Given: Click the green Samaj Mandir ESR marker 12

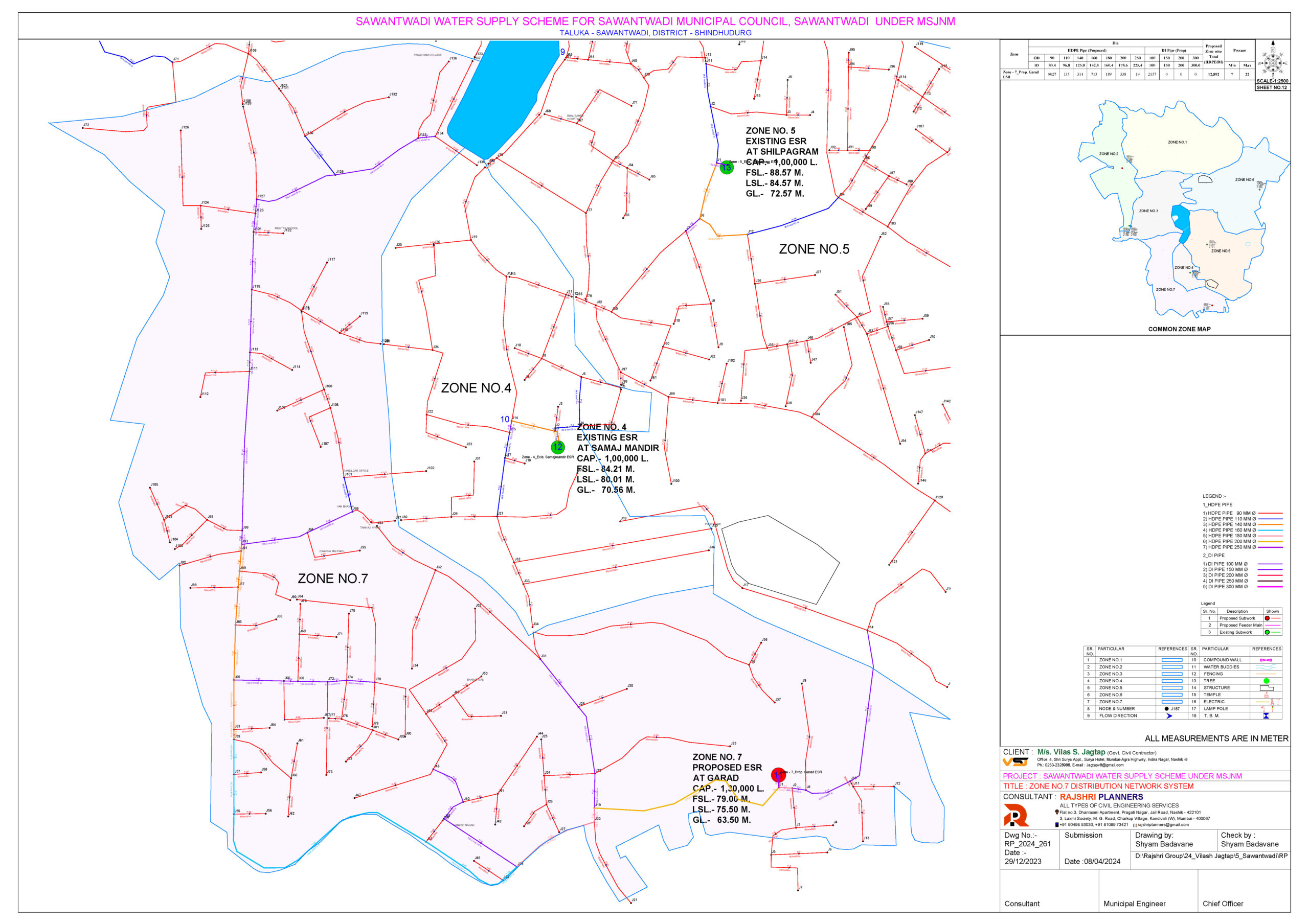Looking at the screenshot, I should coord(557,447).
